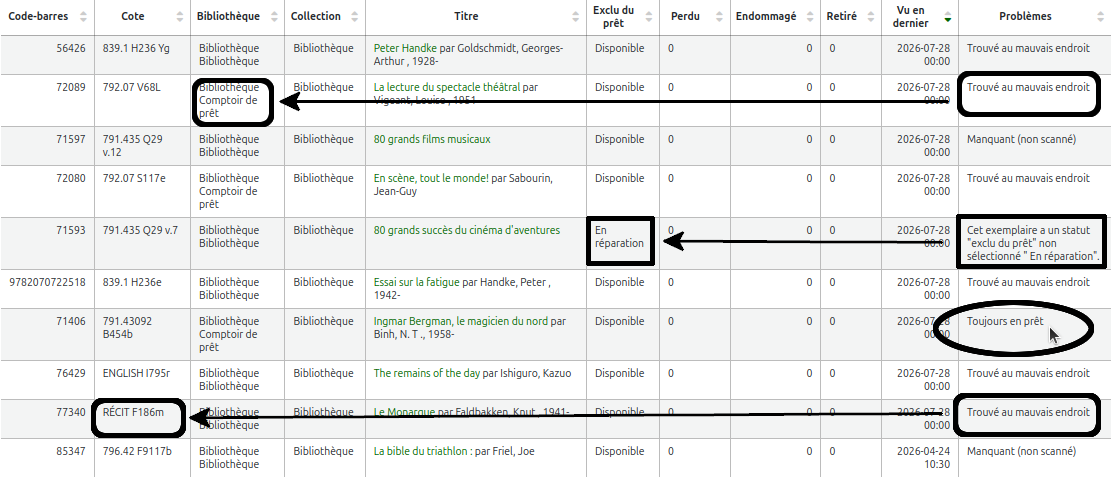The width and height of the screenshot is (1114, 477).
Task: Click sort arrows beside Endommagé header
Action: (x=809, y=16)
